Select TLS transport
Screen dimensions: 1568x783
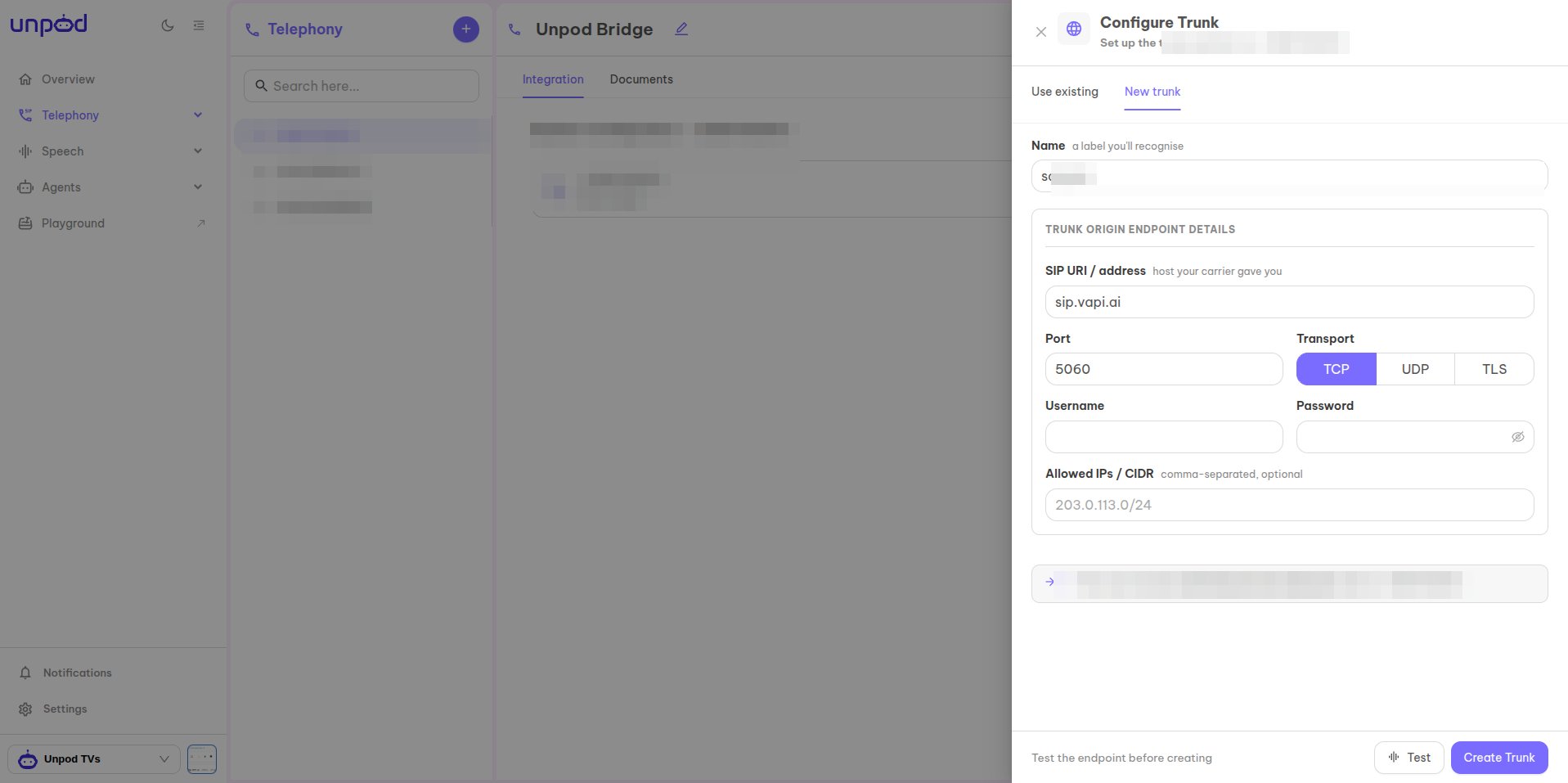pyautogui.click(x=1494, y=369)
